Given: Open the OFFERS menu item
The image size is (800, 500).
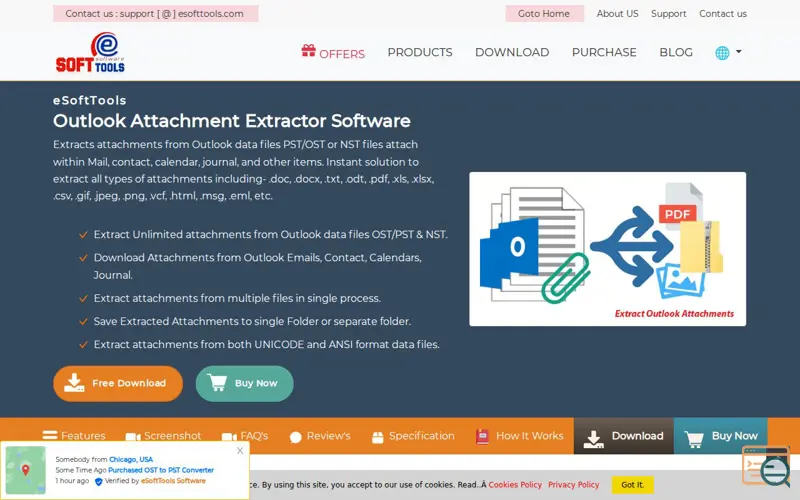Looking at the screenshot, I should coord(333,53).
